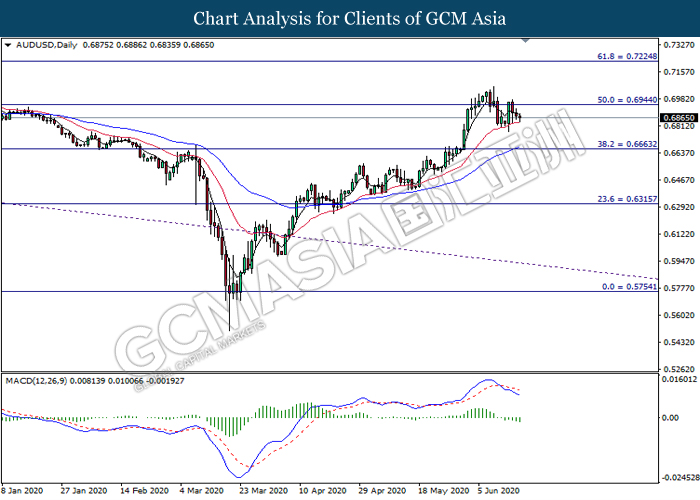Click the 50.0 = 0.69440 Fibonacci level label
700x500 pixels.
point(626,99)
